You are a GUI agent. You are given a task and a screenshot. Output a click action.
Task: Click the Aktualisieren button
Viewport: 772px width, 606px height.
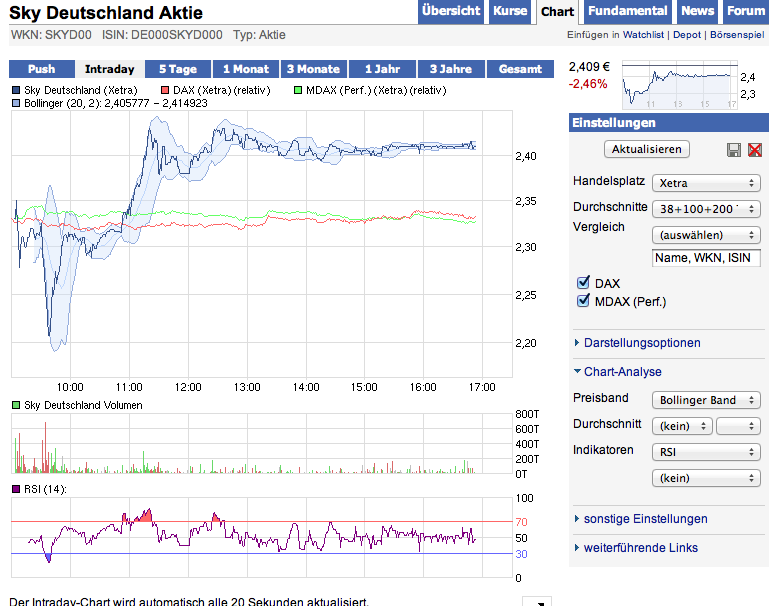(646, 149)
